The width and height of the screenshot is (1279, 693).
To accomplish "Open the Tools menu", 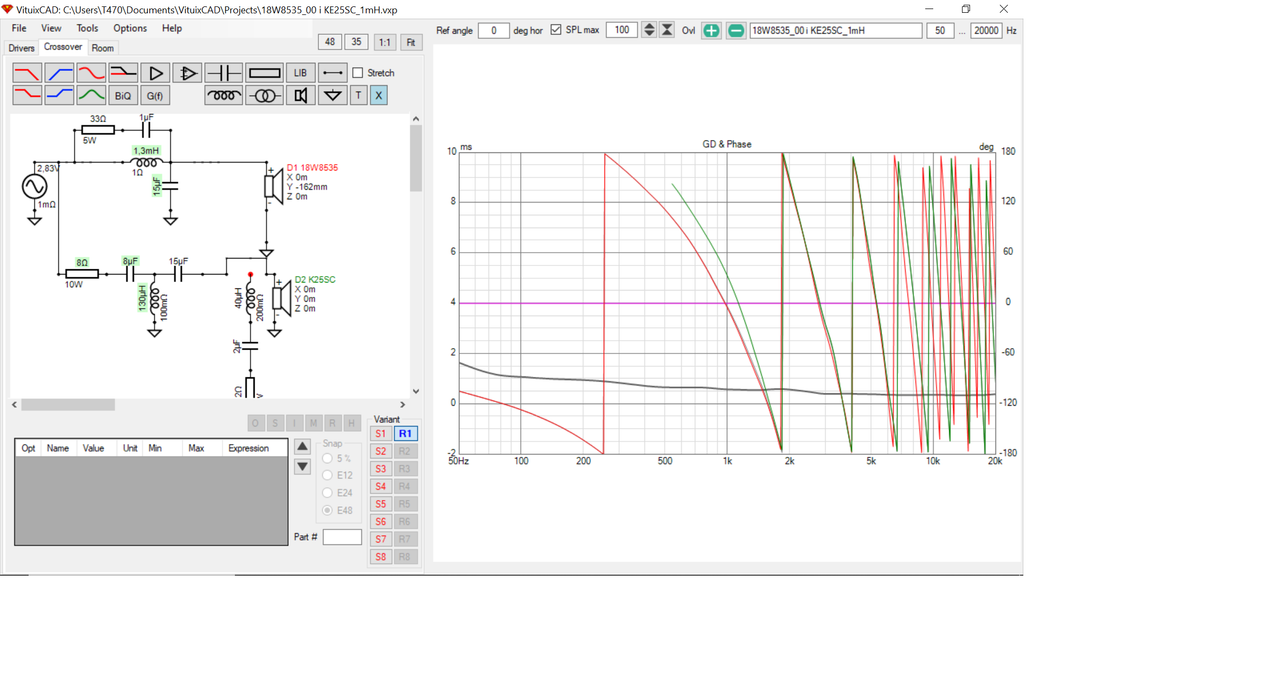I will tap(87, 28).
